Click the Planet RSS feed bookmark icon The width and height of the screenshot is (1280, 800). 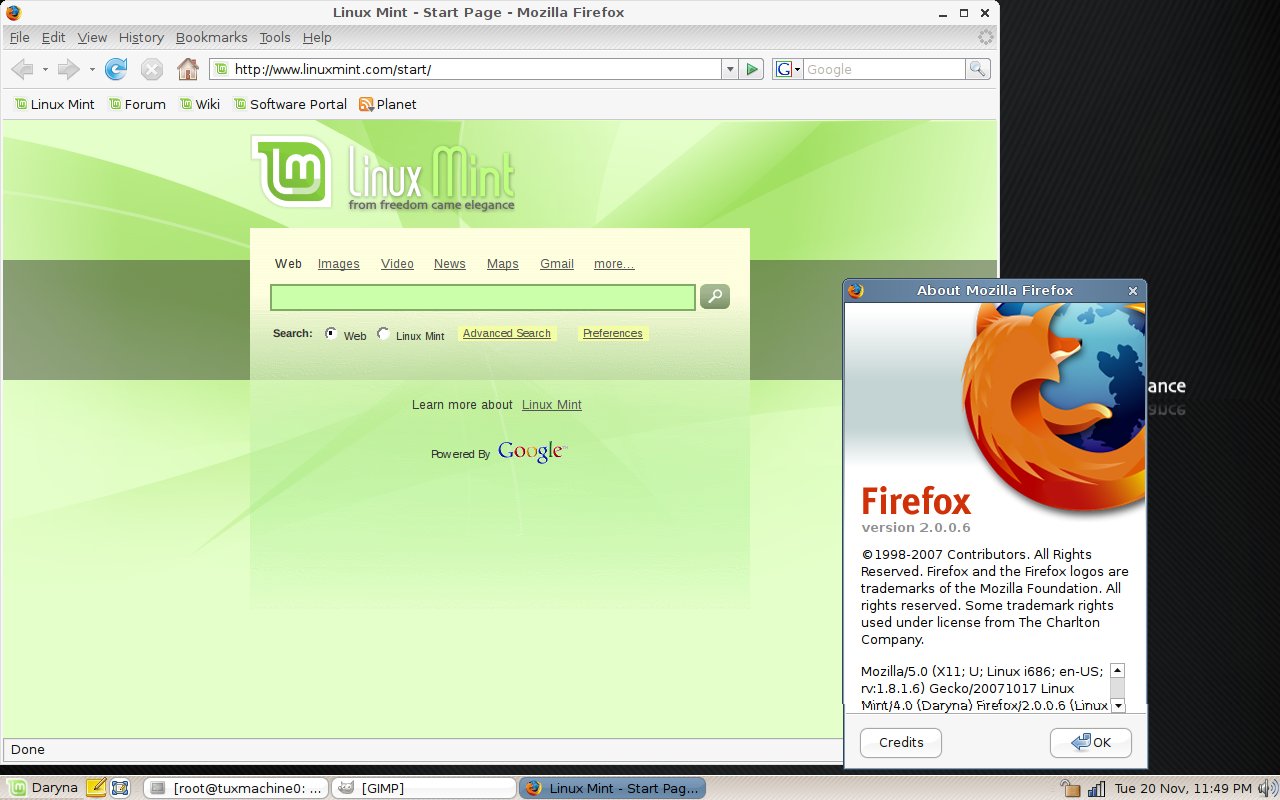(366, 104)
